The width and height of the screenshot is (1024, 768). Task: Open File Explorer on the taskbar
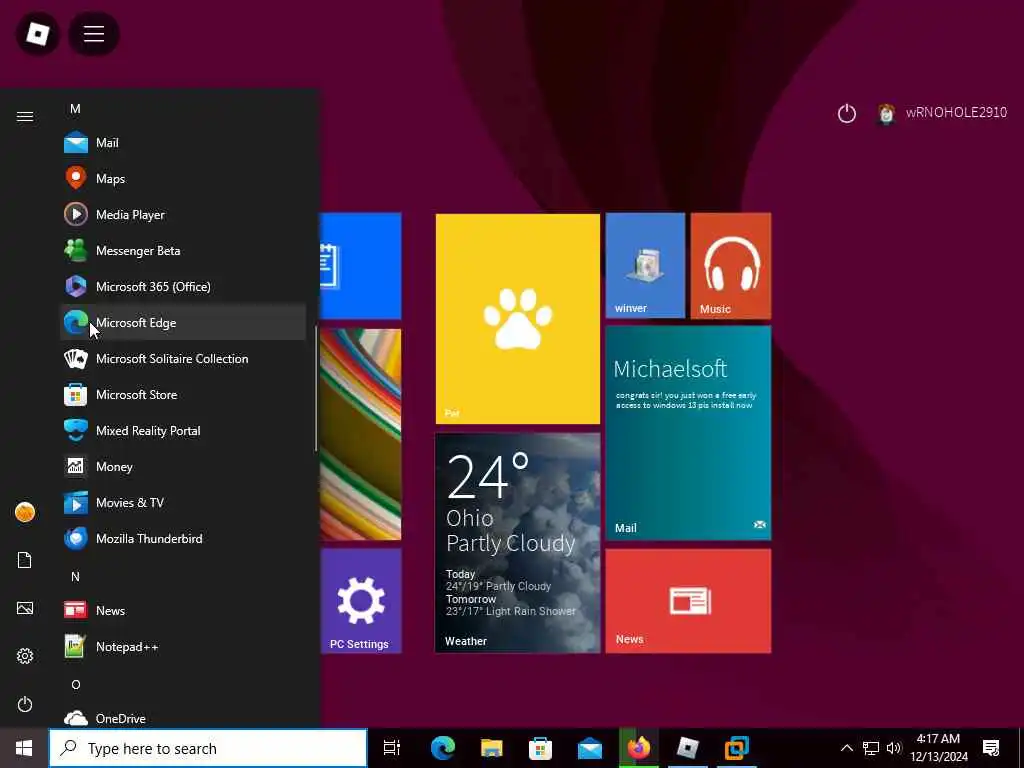491,748
